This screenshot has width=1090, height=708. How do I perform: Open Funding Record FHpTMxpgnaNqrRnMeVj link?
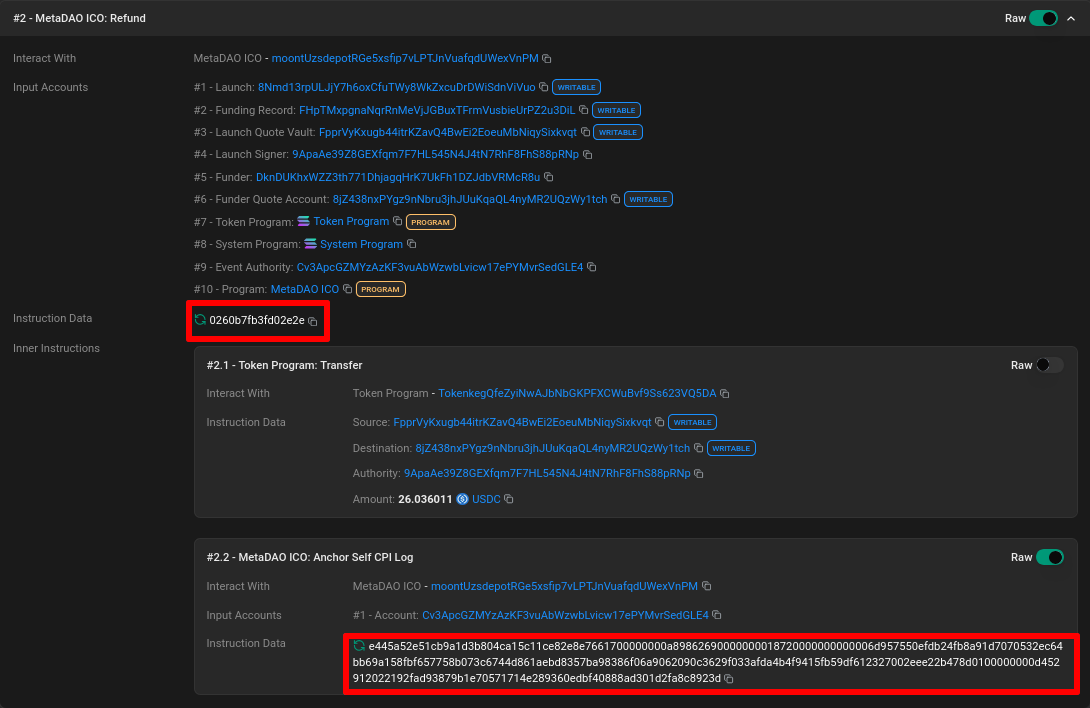[437, 110]
